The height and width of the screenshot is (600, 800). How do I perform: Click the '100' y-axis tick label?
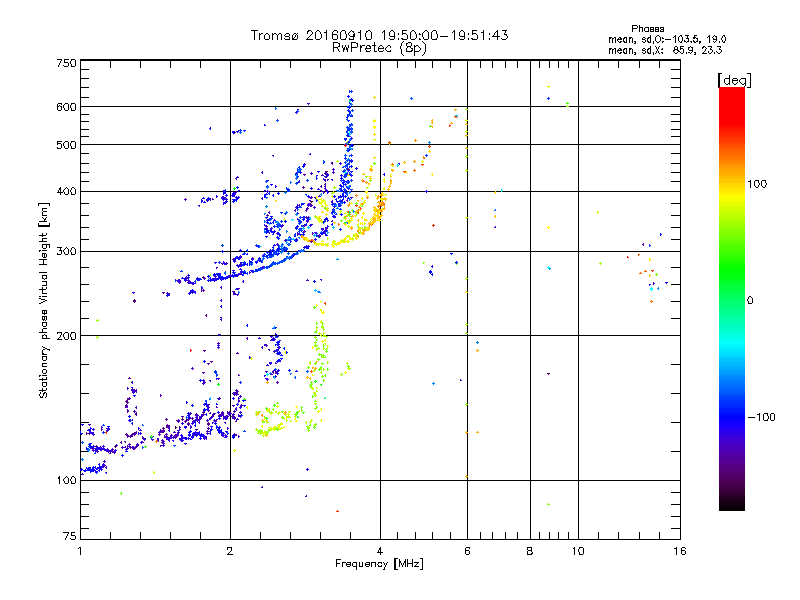tap(66, 481)
